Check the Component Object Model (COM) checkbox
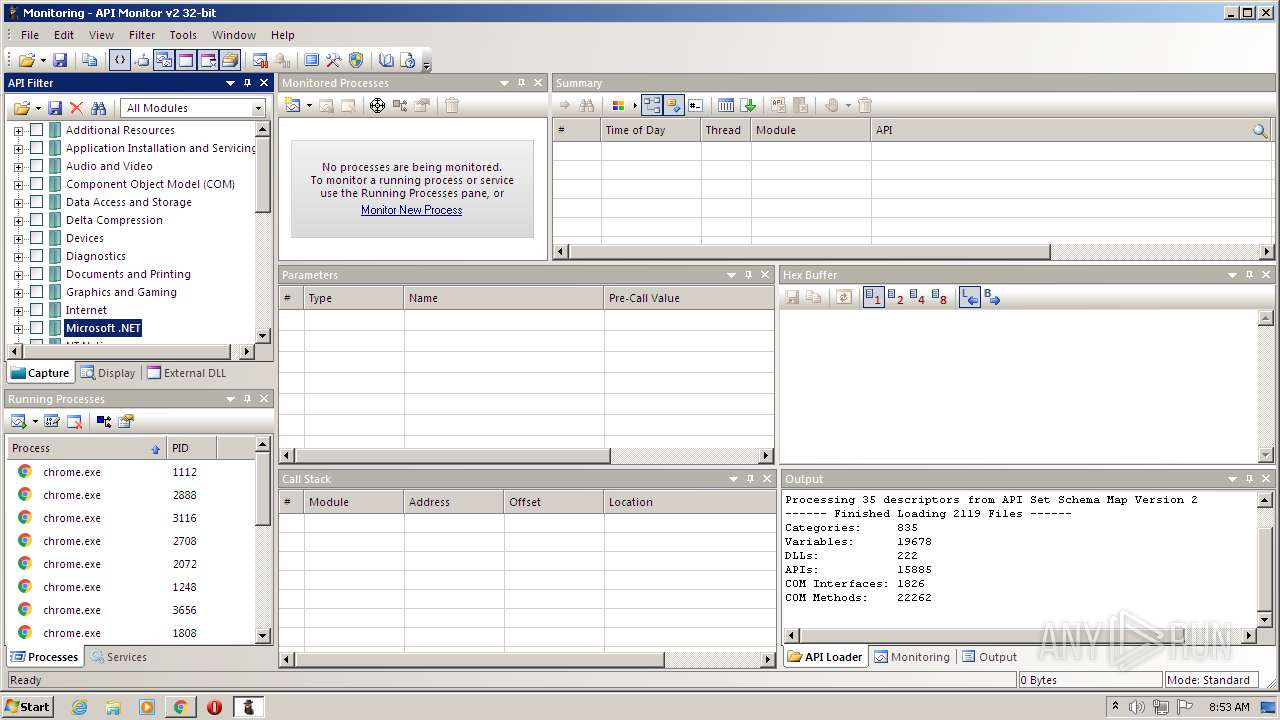The height and width of the screenshot is (720, 1280). [x=37, y=184]
